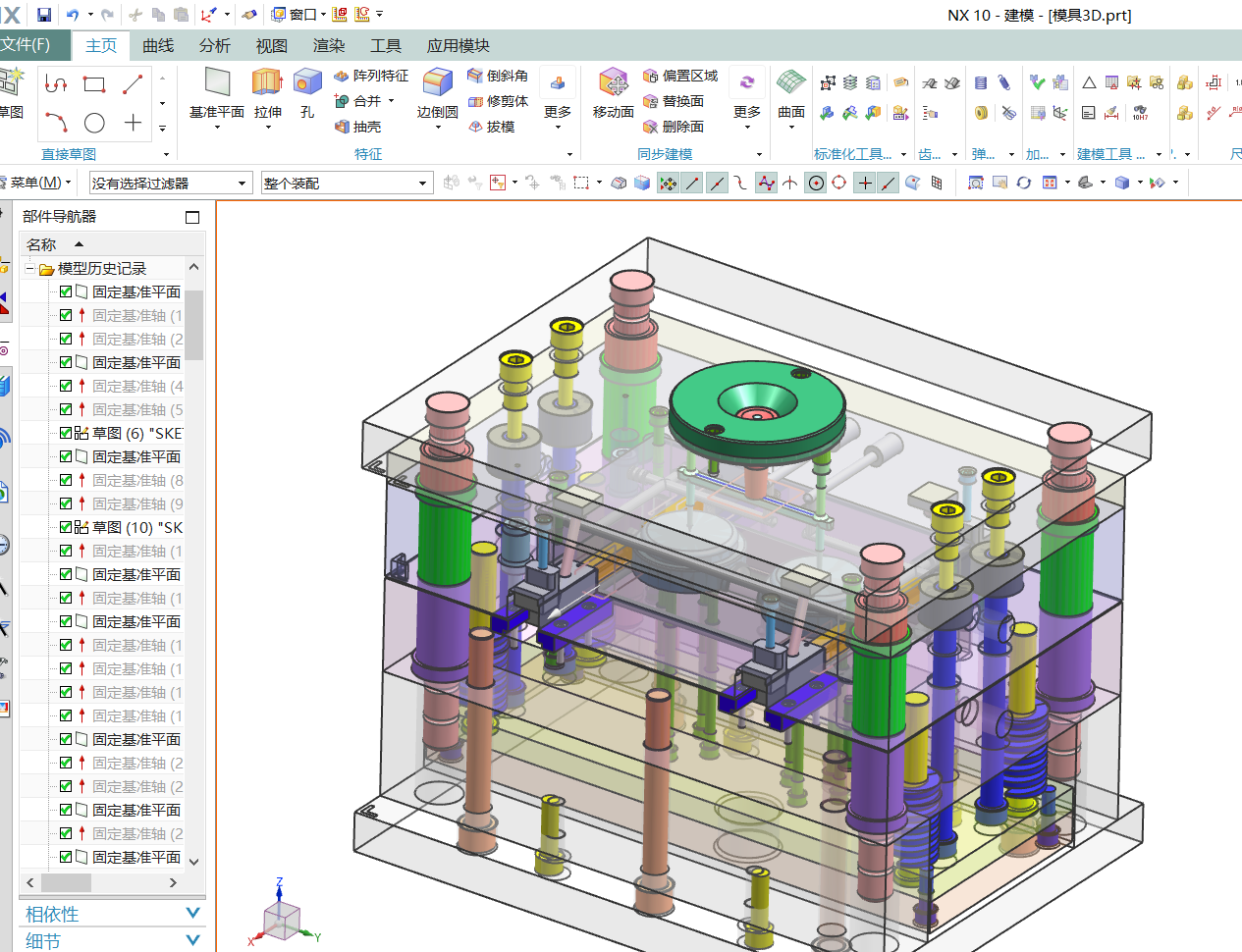Select the Circle sketch tool

click(94, 123)
